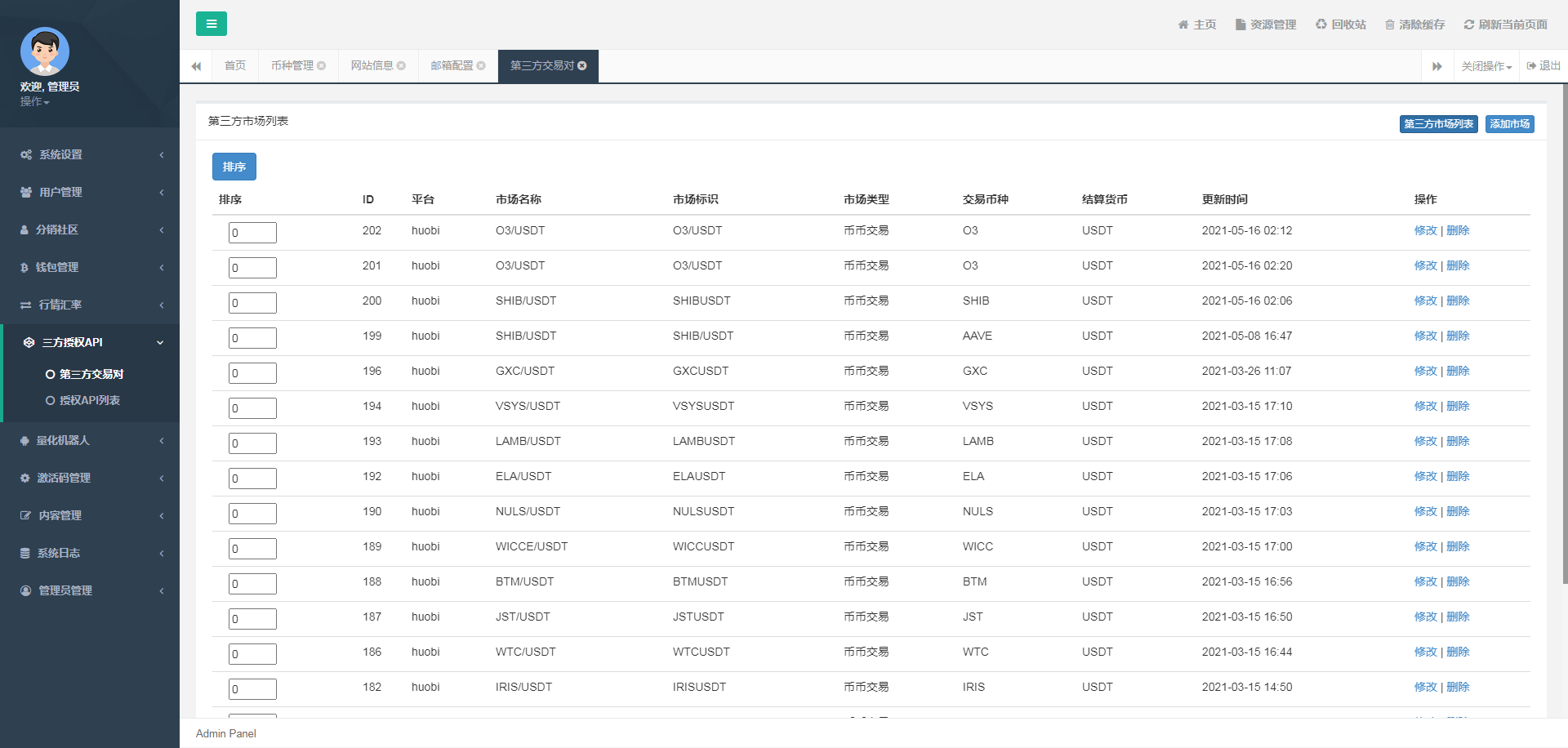This screenshot has width=1568, height=748.
Task: Select the 授权API列表 submenu item
Action: coord(90,400)
